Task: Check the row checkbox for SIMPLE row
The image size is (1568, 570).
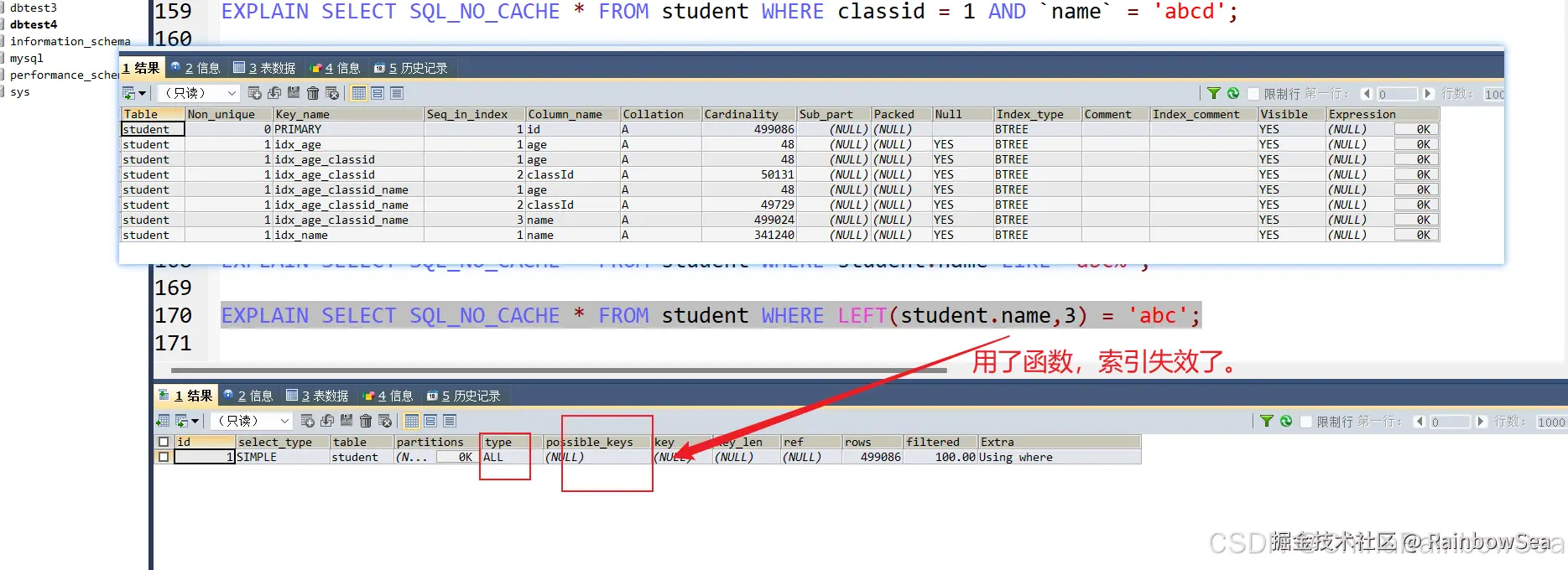Action: click(164, 457)
